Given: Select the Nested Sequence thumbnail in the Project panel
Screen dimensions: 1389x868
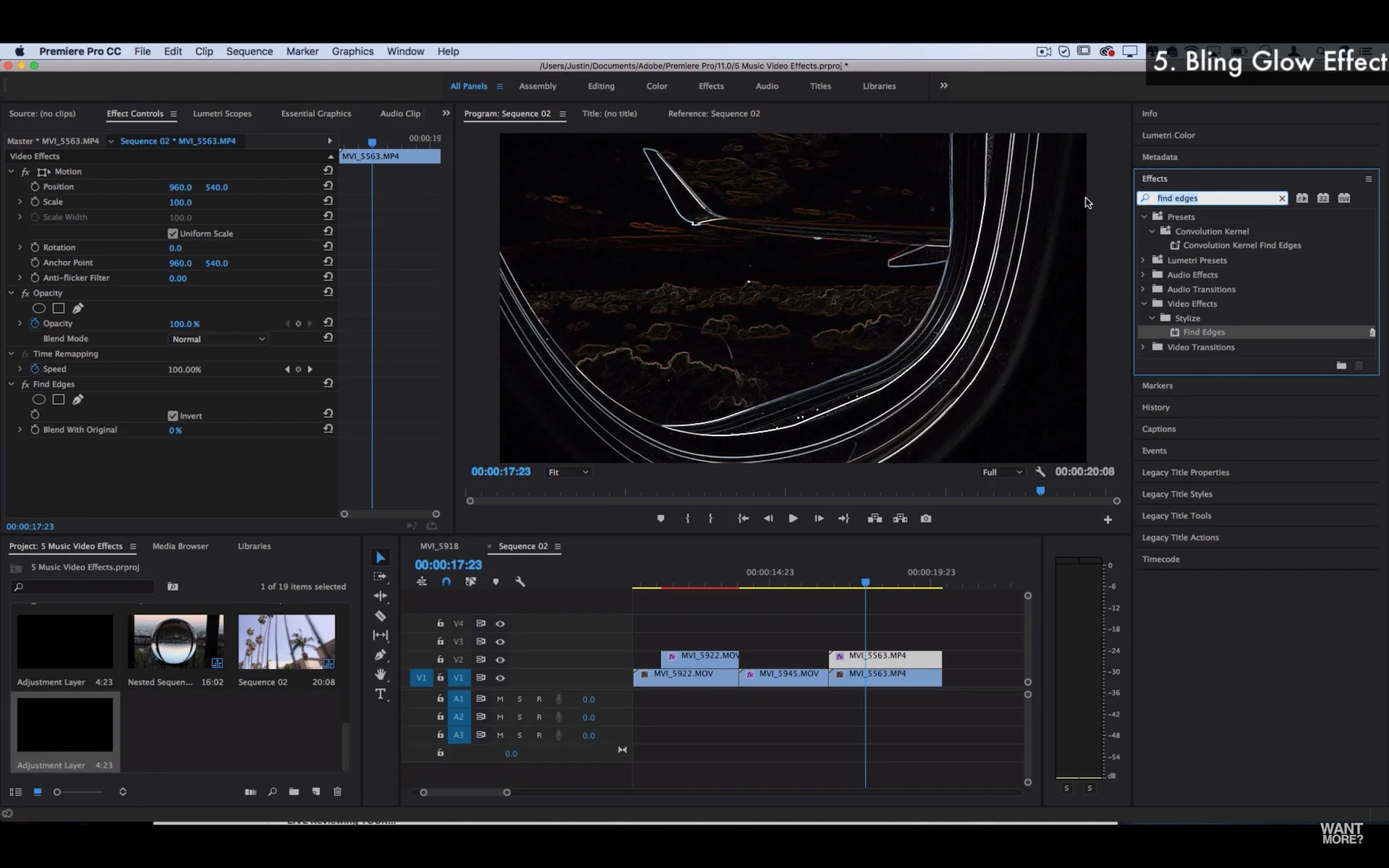Looking at the screenshot, I should pyautogui.click(x=176, y=641).
